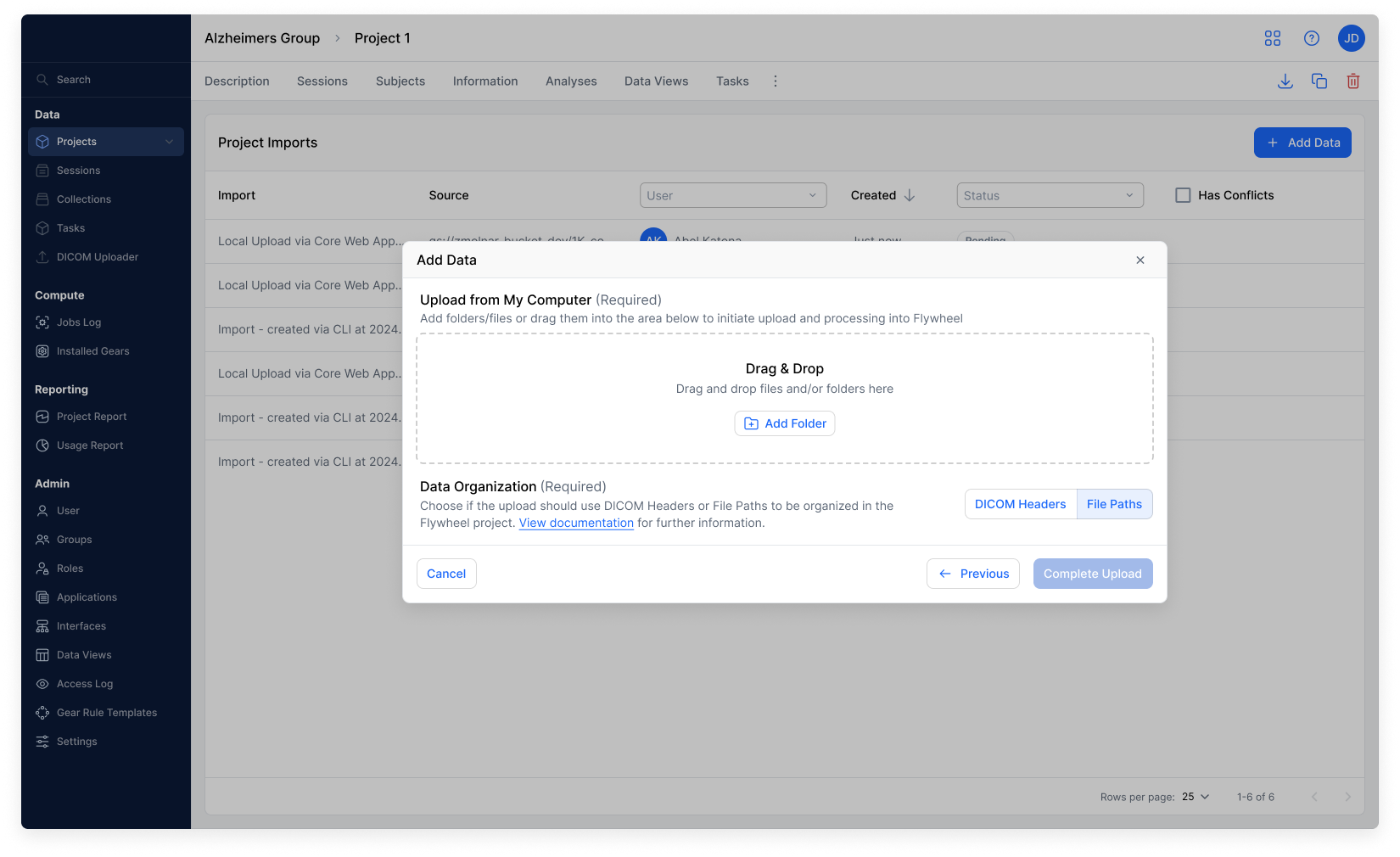Click the copy project icon
The width and height of the screenshot is (1400, 857).
click(x=1319, y=81)
